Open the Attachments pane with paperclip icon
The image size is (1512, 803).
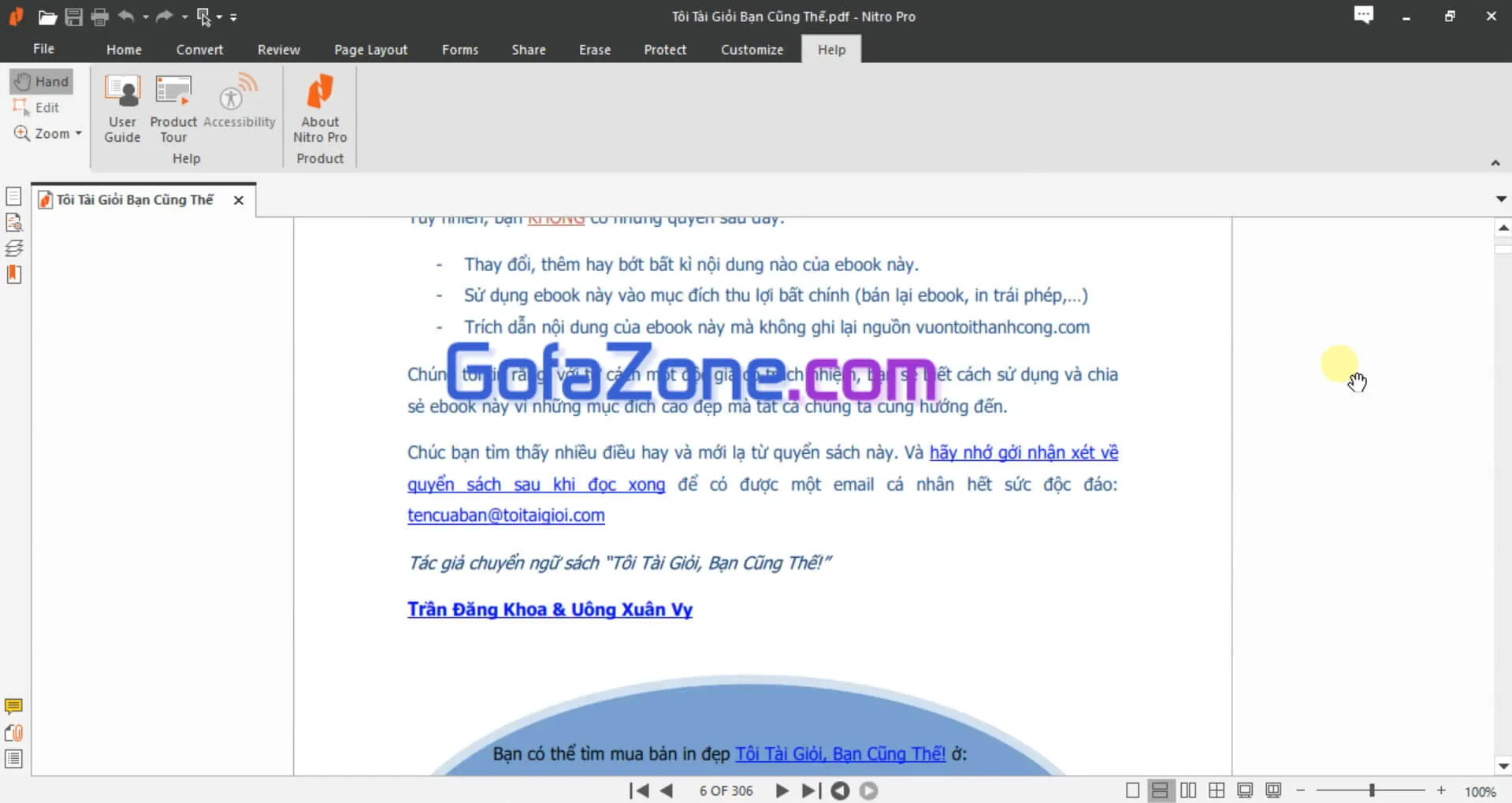pos(13,733)
